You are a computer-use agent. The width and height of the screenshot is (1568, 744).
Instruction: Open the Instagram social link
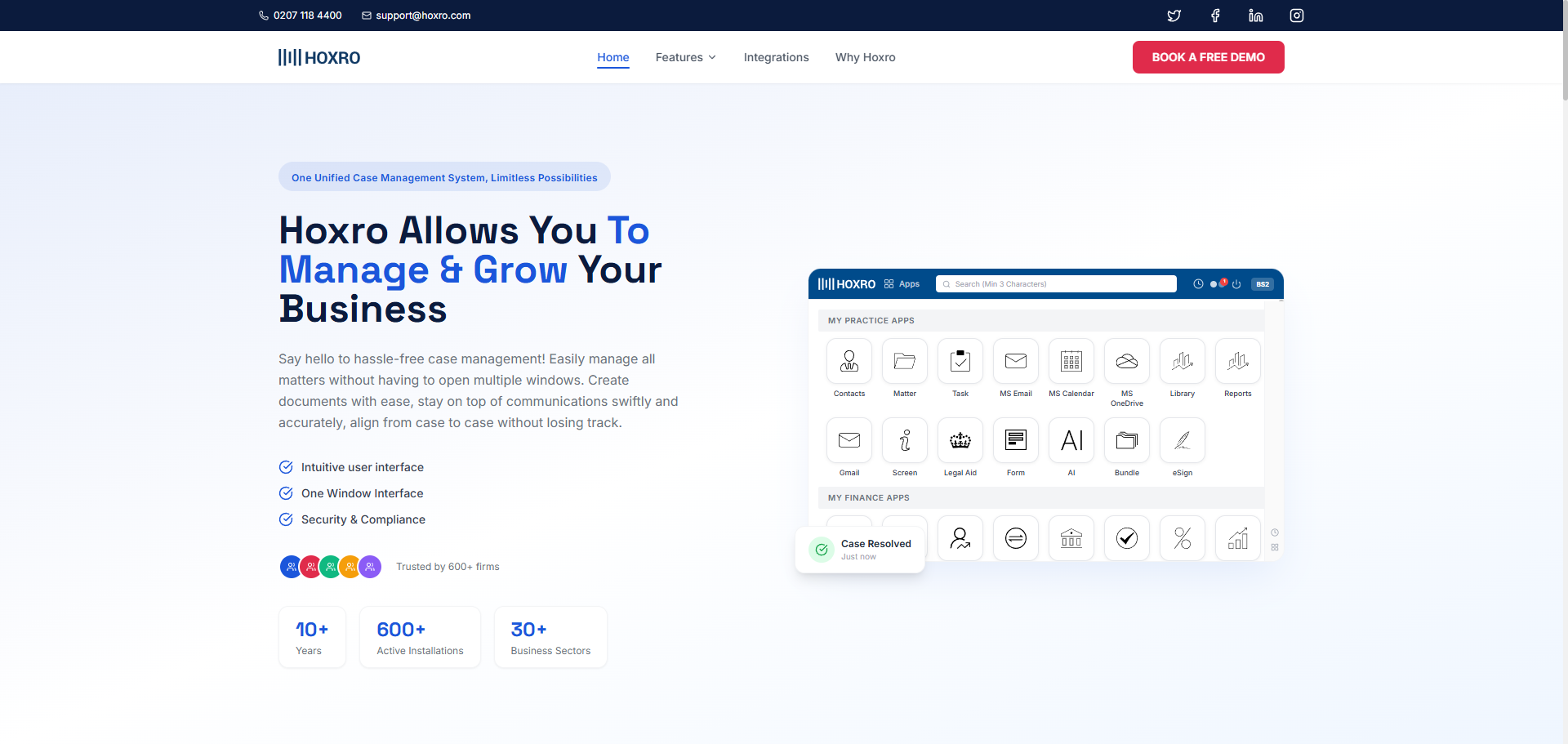pos(1297,16)
